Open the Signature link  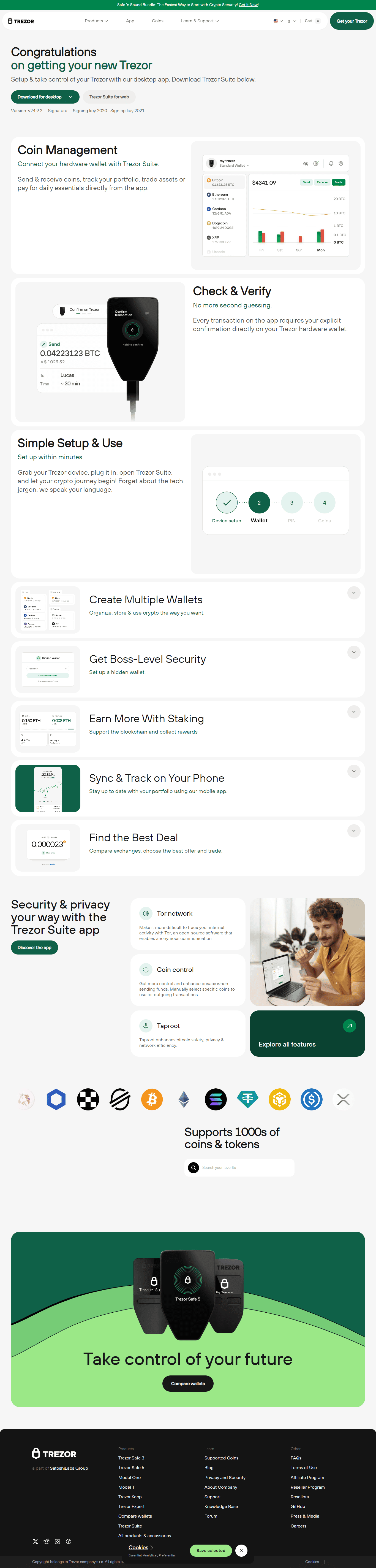pos(58,111)
